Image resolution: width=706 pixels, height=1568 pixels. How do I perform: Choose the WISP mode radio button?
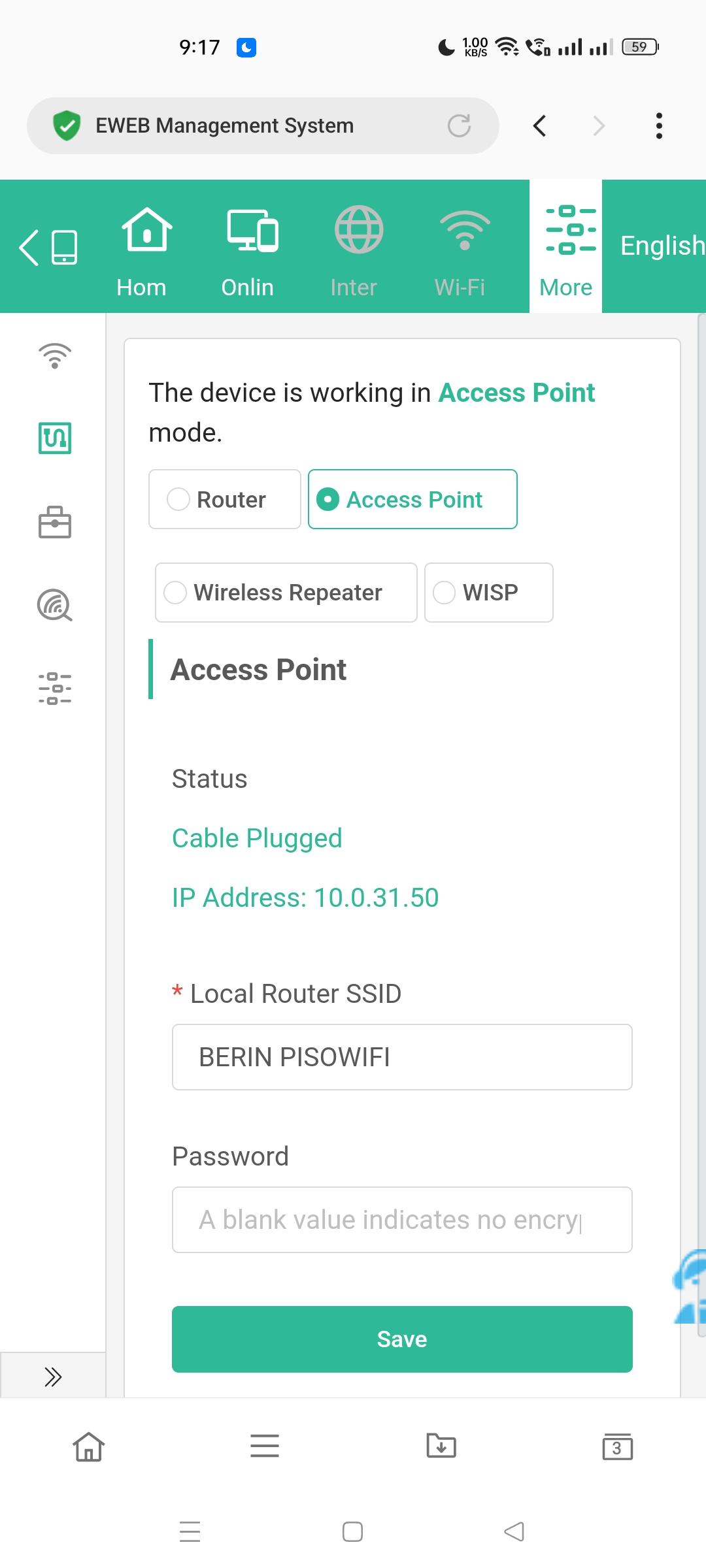click(445, 593)
